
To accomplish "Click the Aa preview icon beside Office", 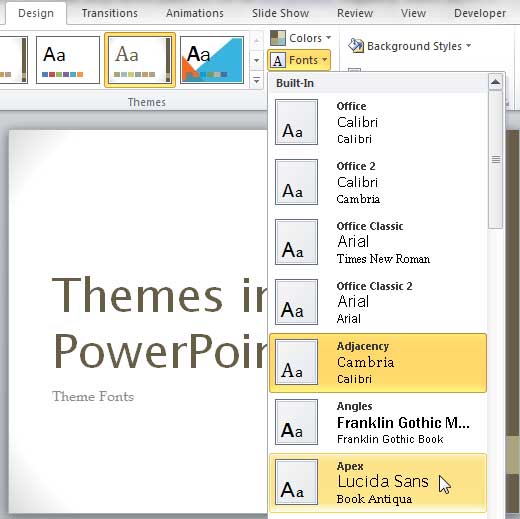I will coord(296,122).
